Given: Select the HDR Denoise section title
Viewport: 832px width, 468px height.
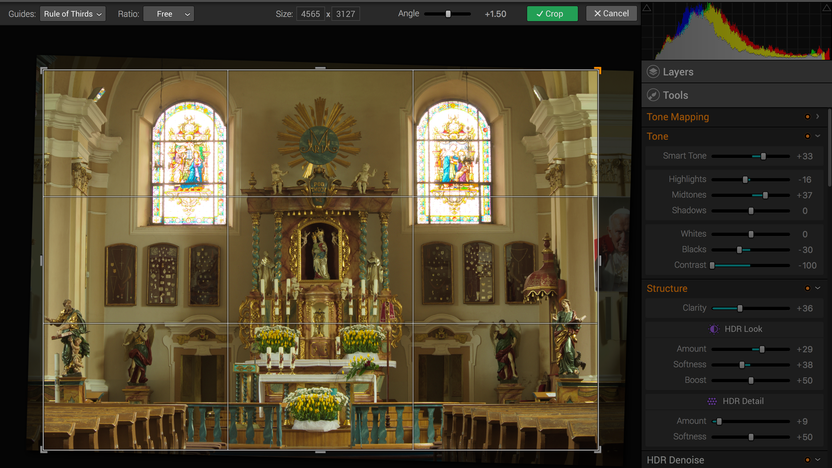Looking at the screenshot, I should (675, 460).
